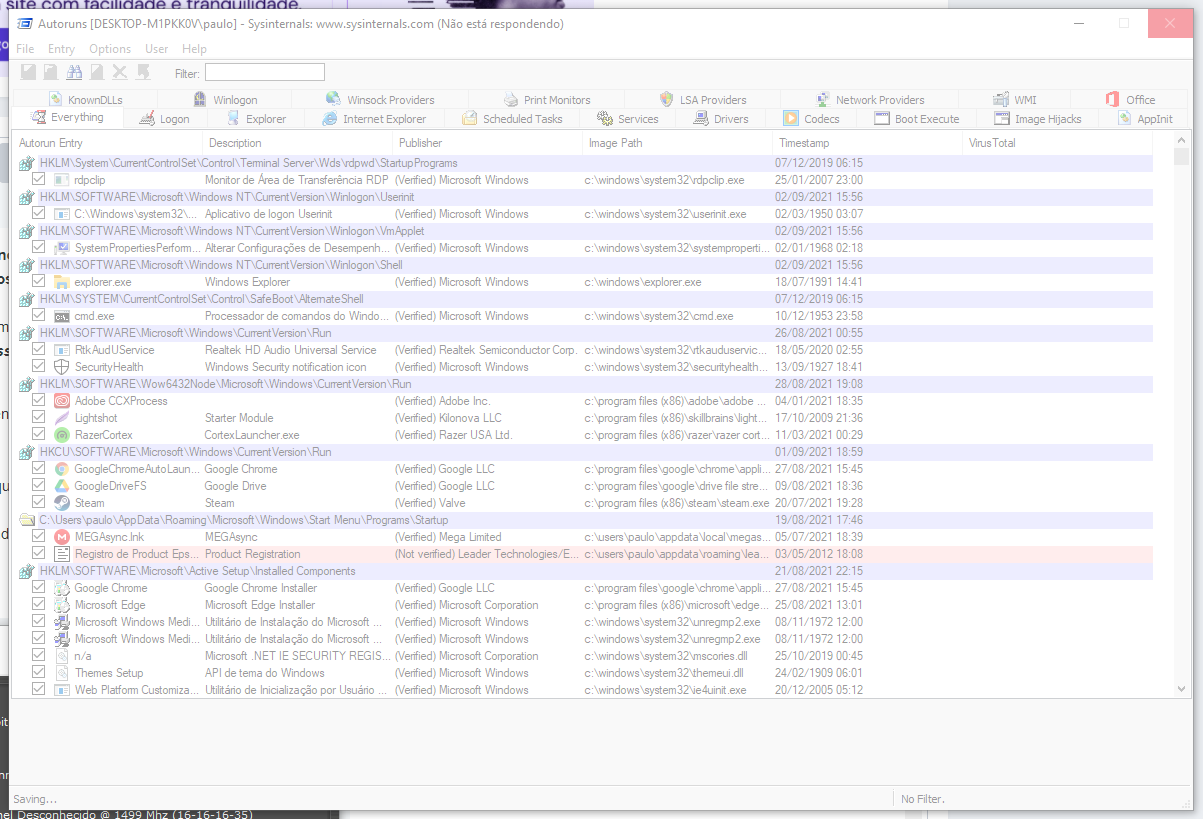1203x819 pixels.
Task: Click the Registro de Product Eps document icon
Action: 61,554
